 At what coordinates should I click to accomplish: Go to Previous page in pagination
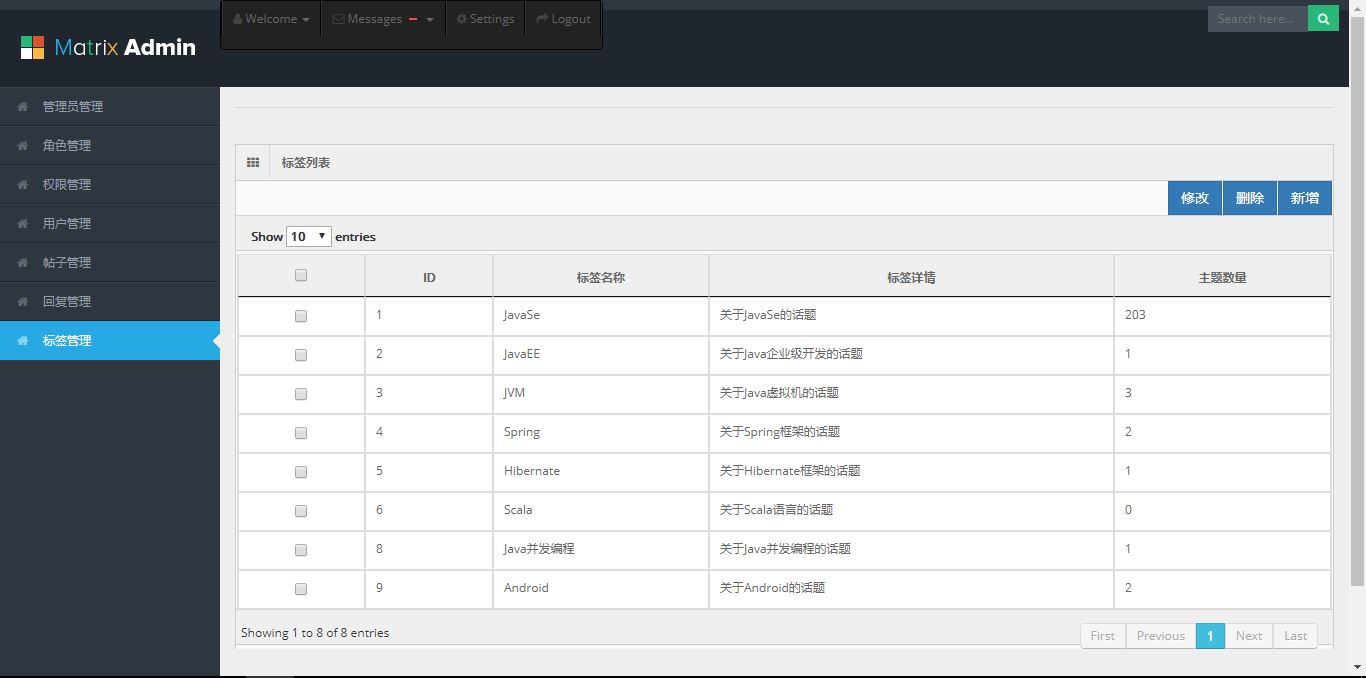1161,636
